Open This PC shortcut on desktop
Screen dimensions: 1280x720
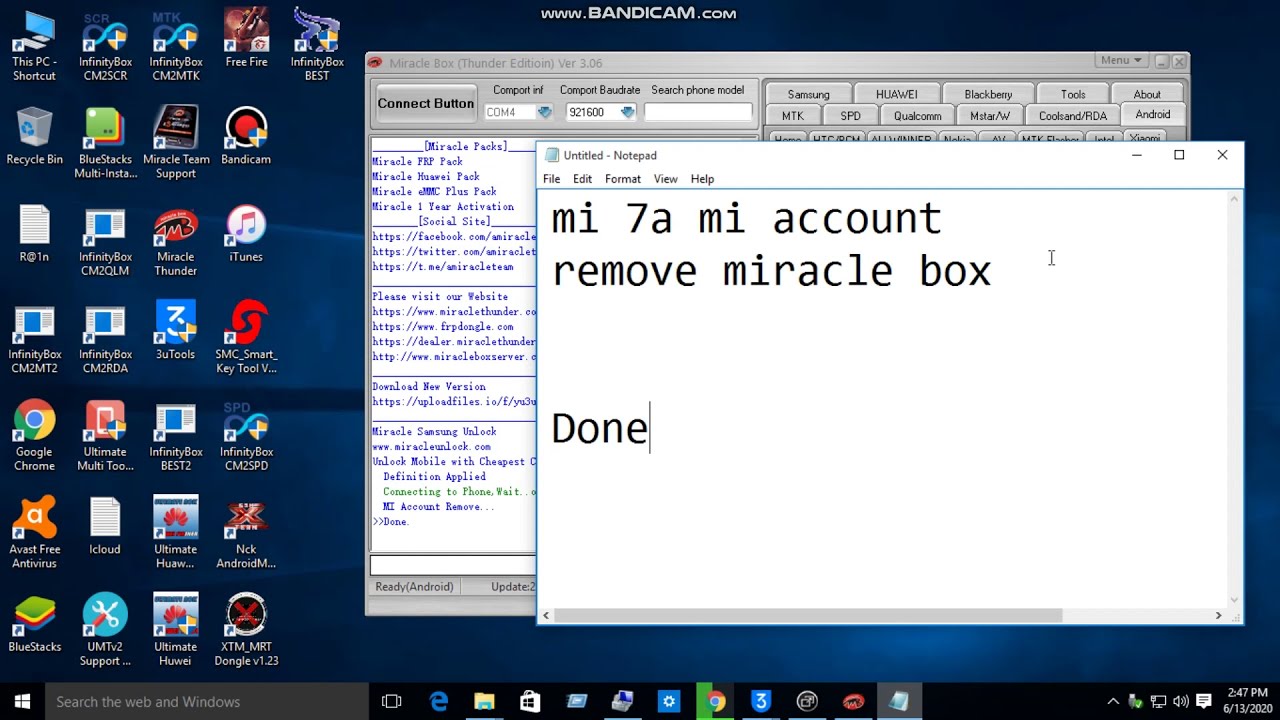click(x=34, y=45)
